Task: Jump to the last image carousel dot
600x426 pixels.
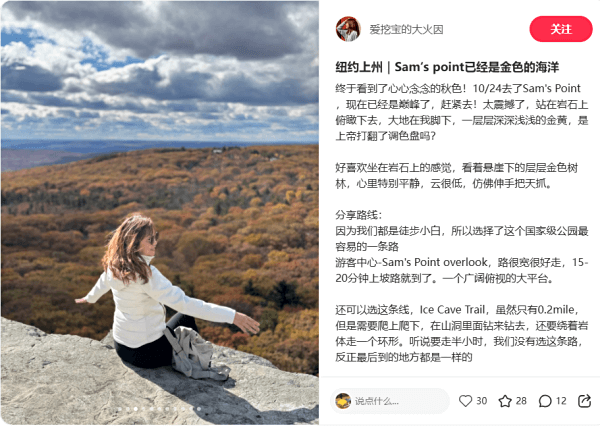Action: [x=199, y=409]
